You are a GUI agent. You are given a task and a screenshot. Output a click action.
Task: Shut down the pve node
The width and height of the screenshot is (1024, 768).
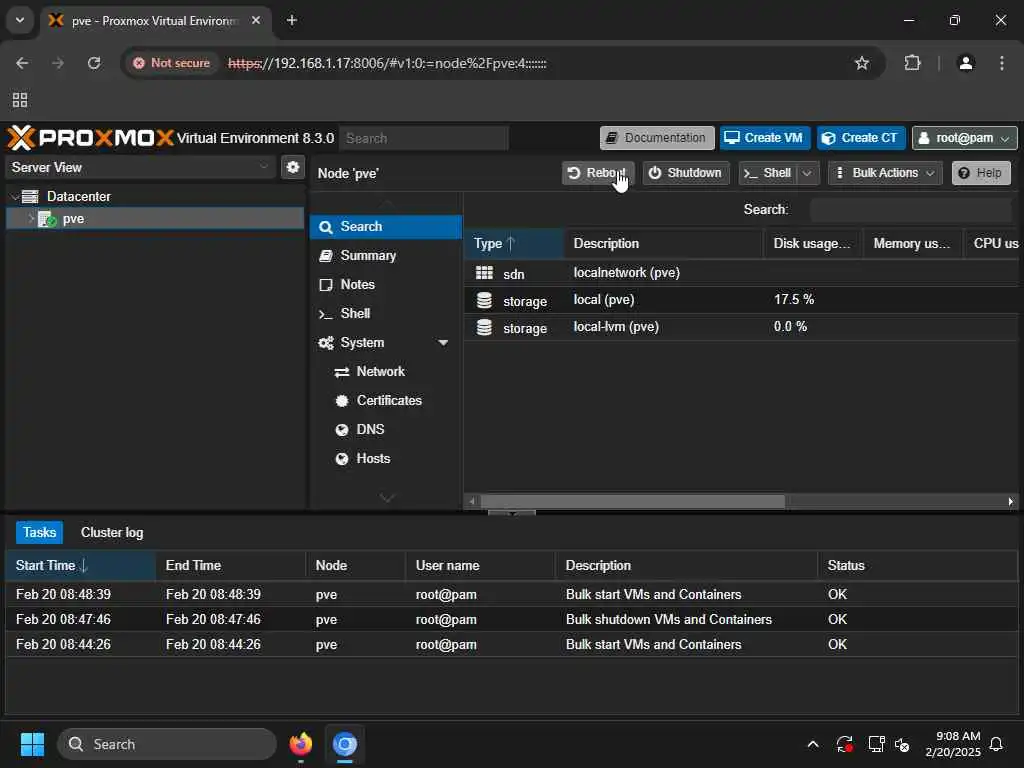(x=686, y=173)
